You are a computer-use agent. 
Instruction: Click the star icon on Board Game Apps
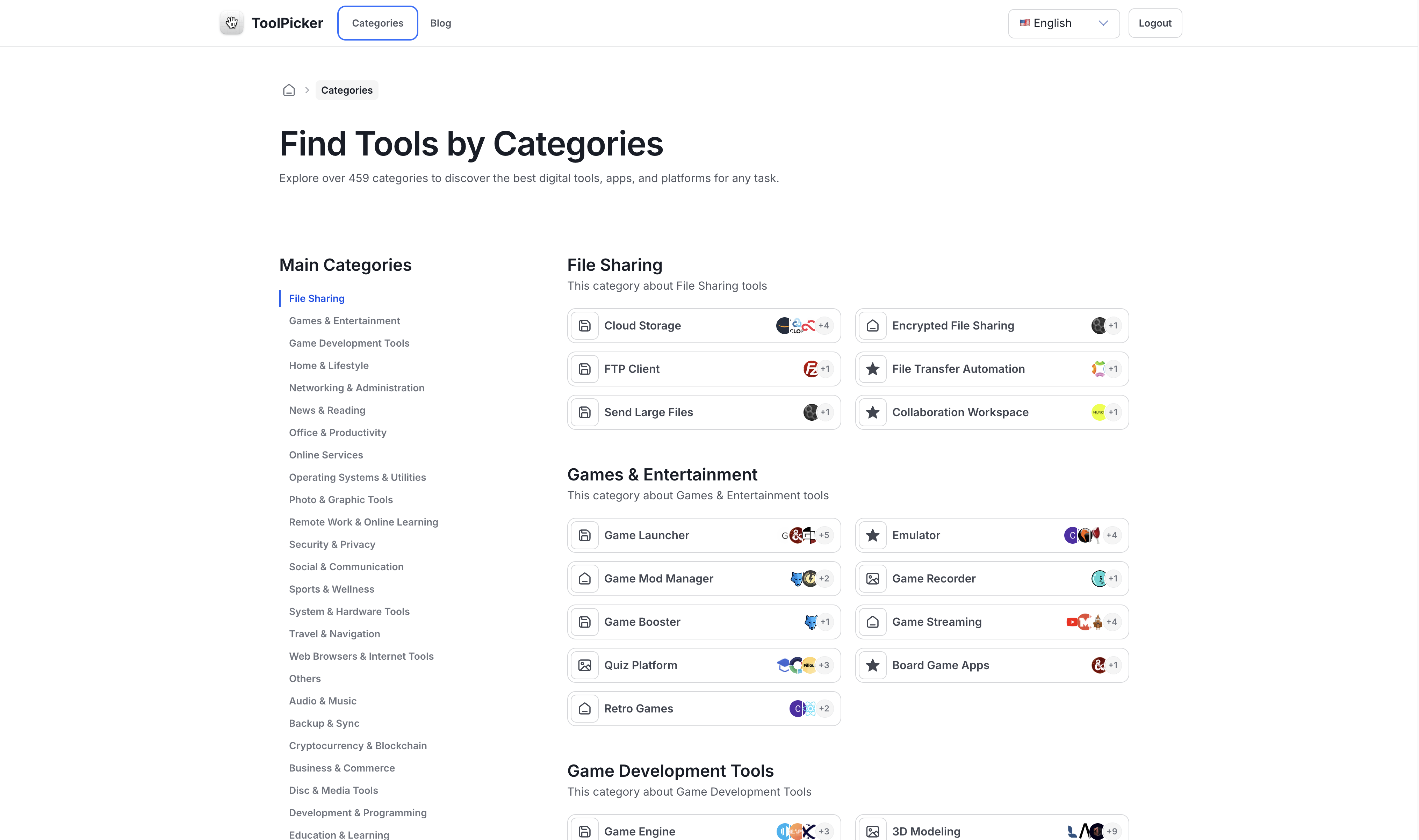point(872,665)
